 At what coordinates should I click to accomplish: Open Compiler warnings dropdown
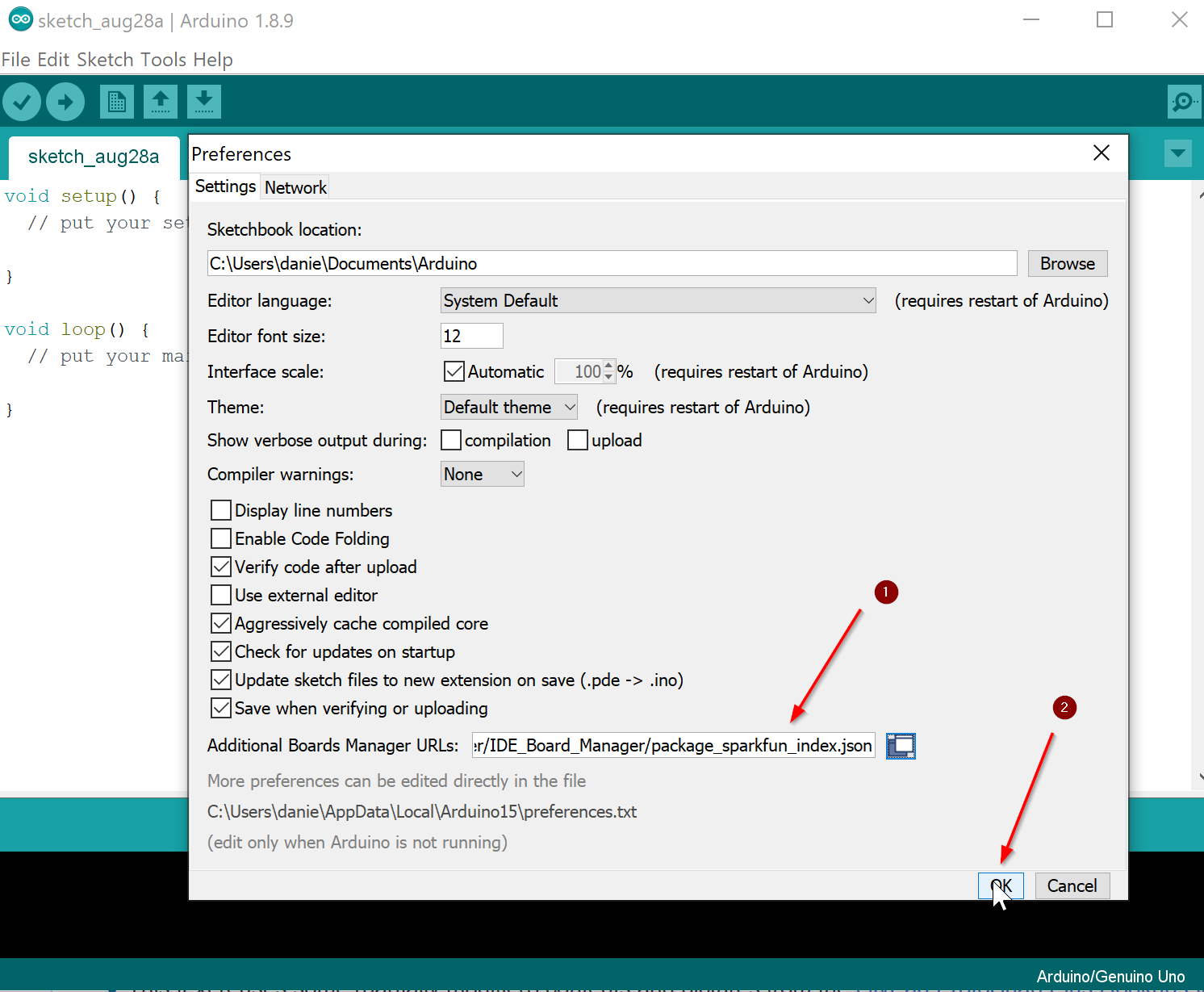click(483, 474)
